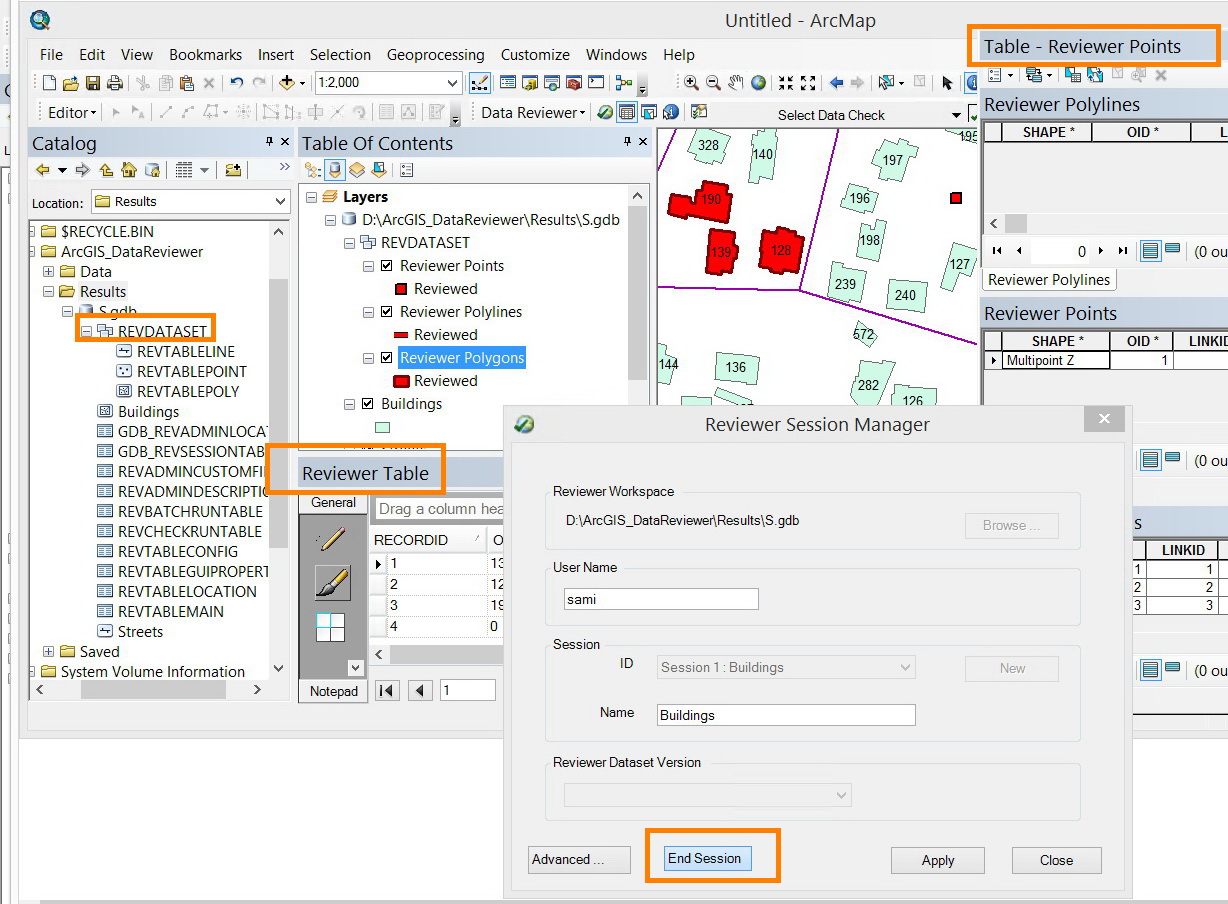The image size is (1228, 904).
Task: Click the New map document icon
Action: (x=50, y=83)
